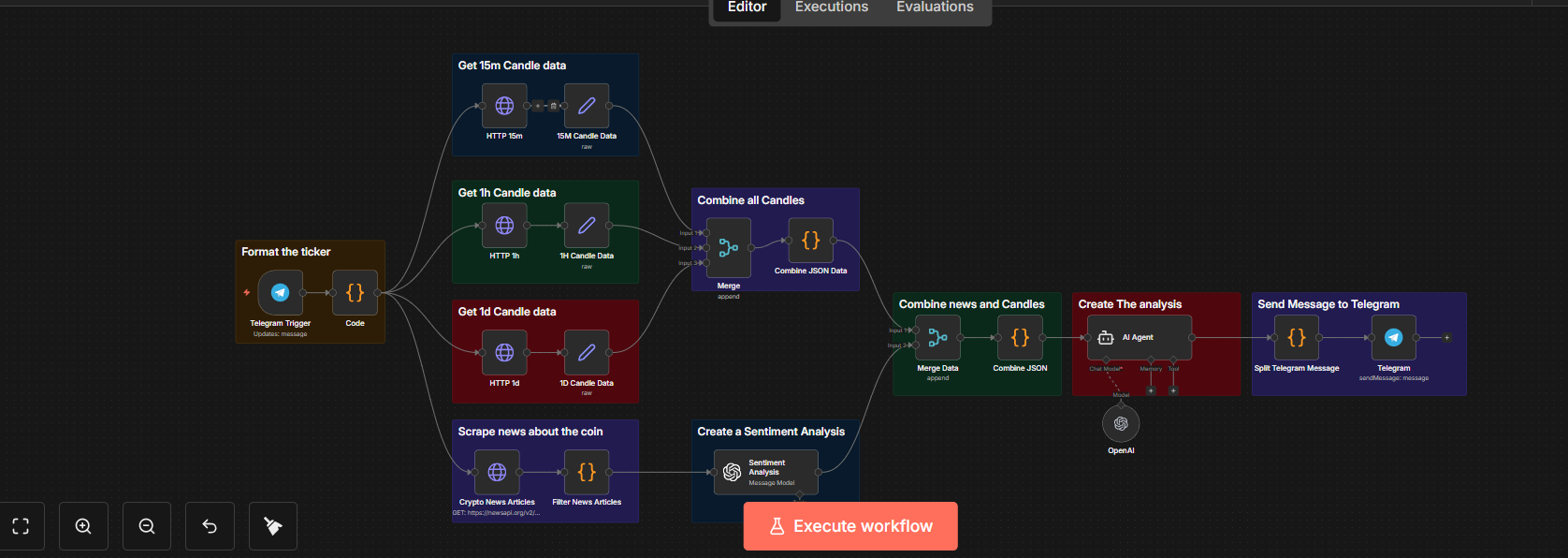1568x558 pixels.
Task: Add a Tool sub-node to AI Agent
Action: (1173, 390)
